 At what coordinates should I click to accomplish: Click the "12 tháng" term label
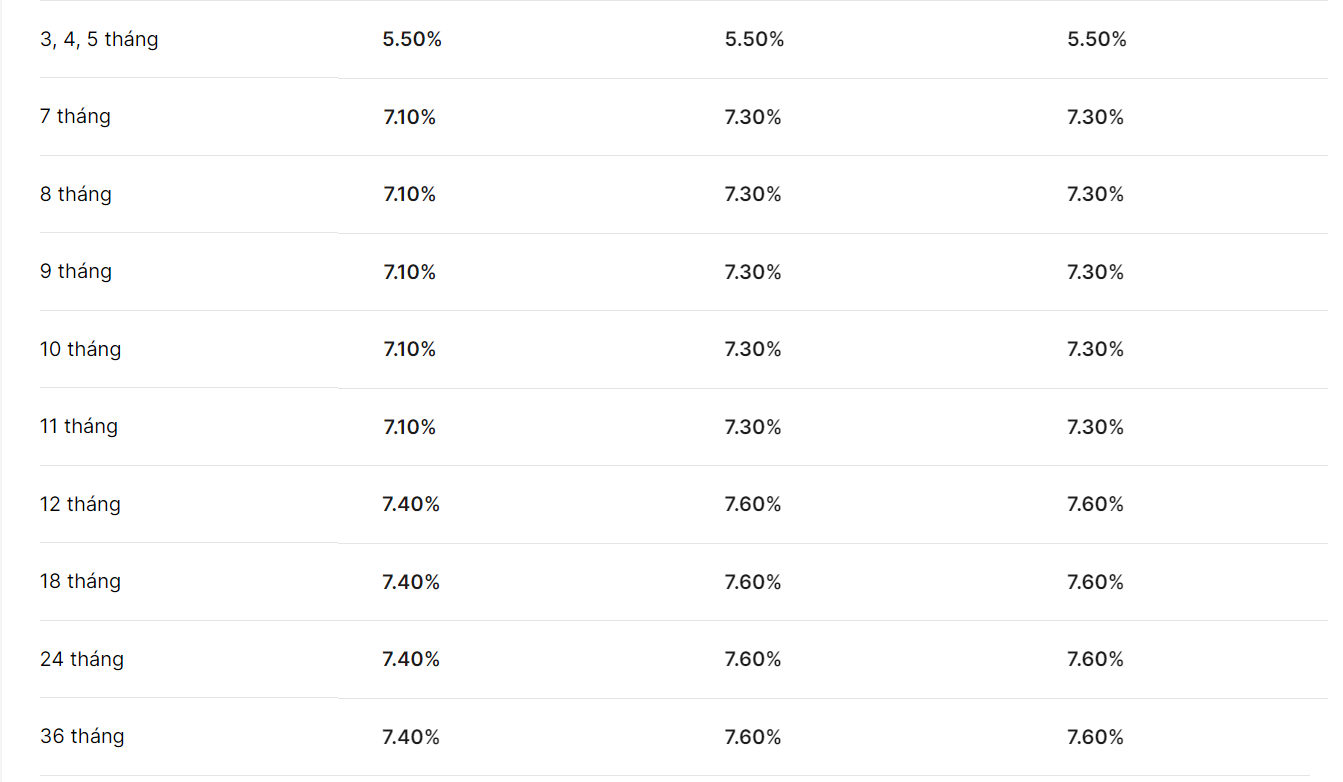tap(80, 504)
